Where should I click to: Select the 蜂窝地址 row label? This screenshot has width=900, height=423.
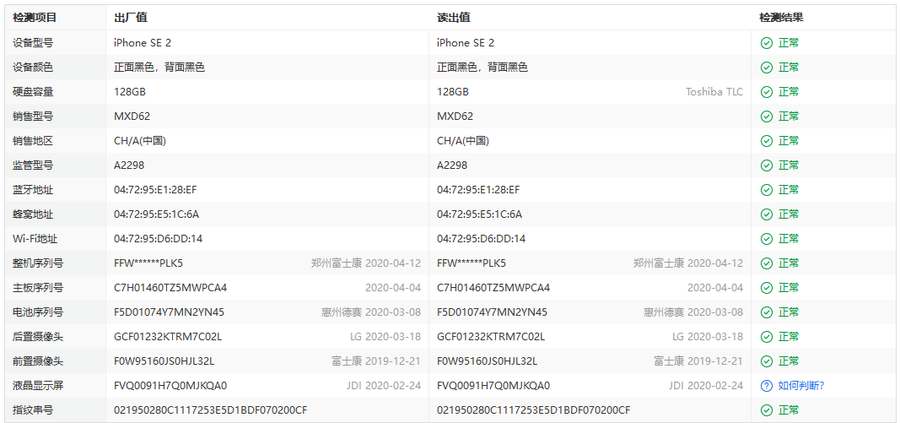click(33, 214)
